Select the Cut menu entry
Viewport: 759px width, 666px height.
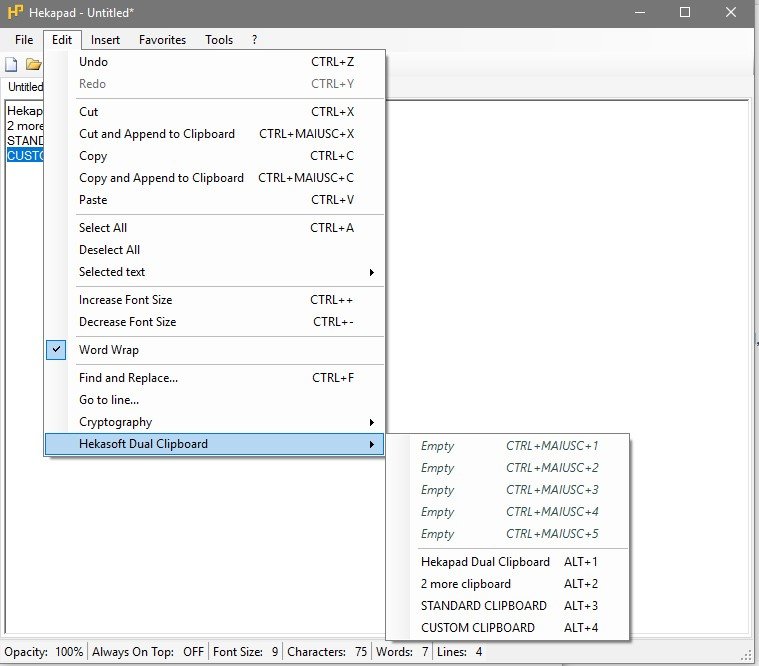215,112
